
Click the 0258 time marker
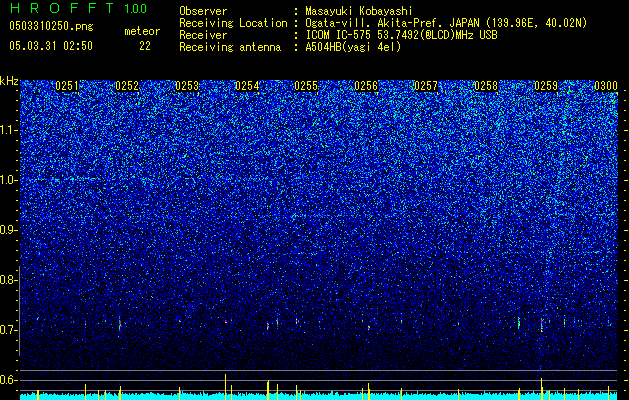486,86
